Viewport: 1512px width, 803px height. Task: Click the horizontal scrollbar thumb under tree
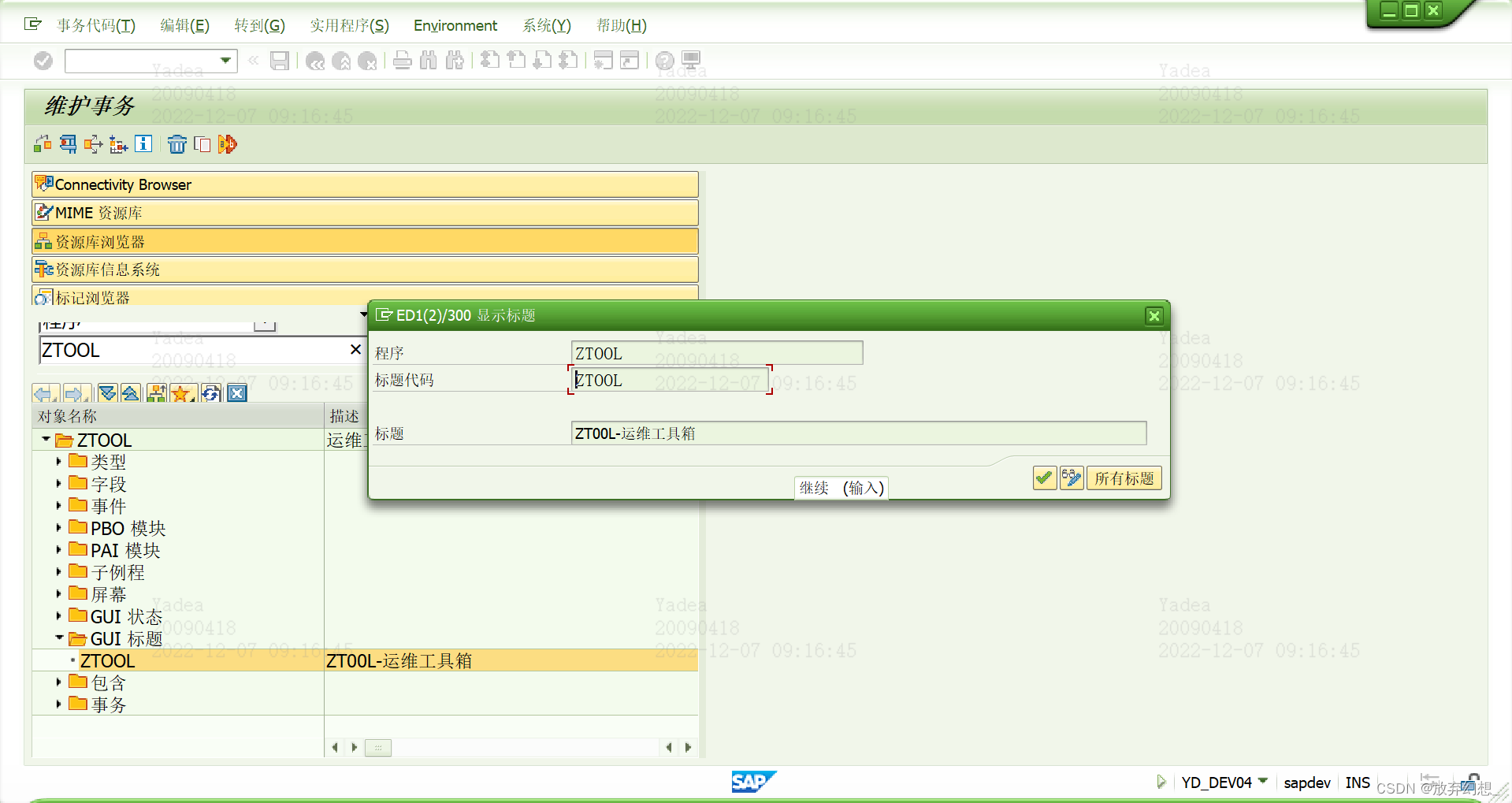click(378, 747)
